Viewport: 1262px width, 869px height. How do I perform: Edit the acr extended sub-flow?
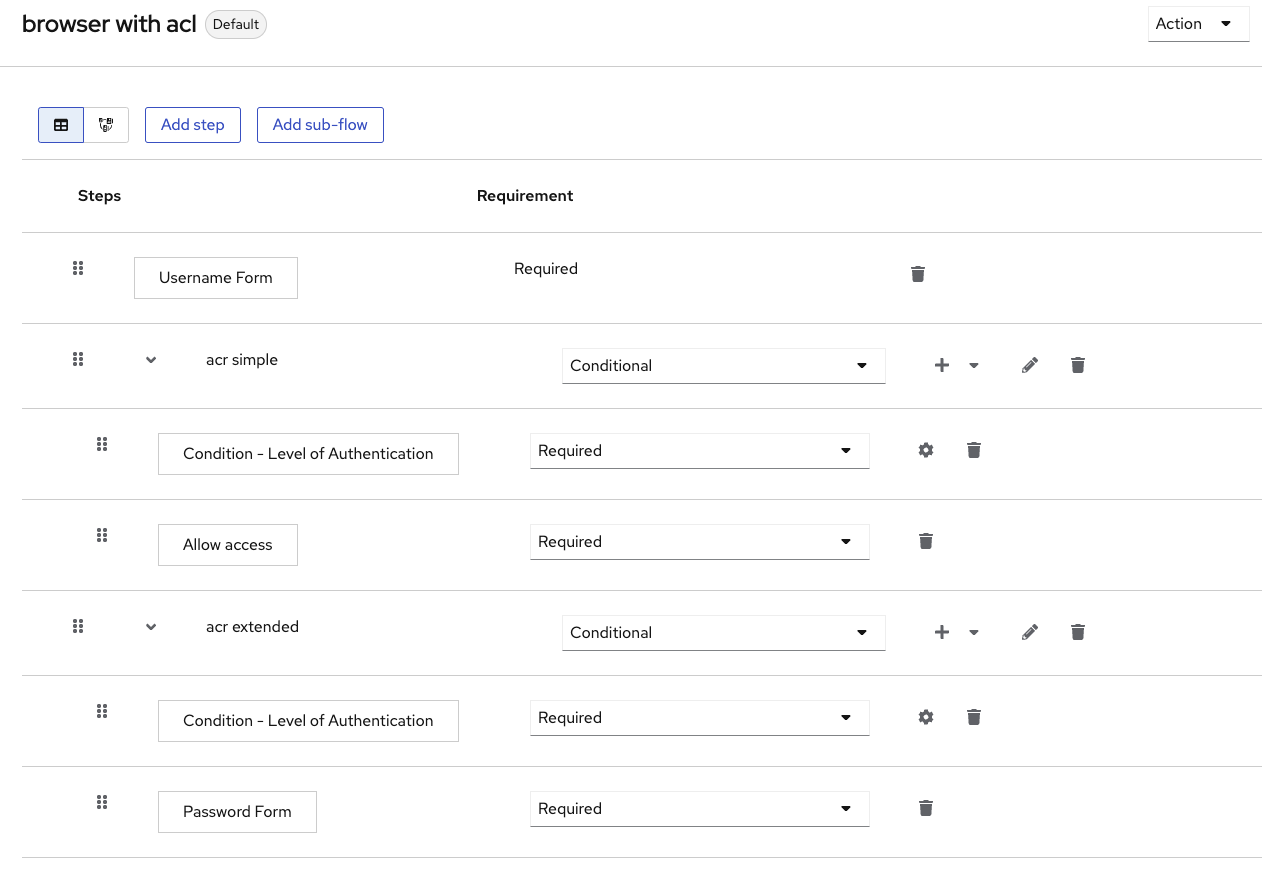click(x=1030, y=632)
